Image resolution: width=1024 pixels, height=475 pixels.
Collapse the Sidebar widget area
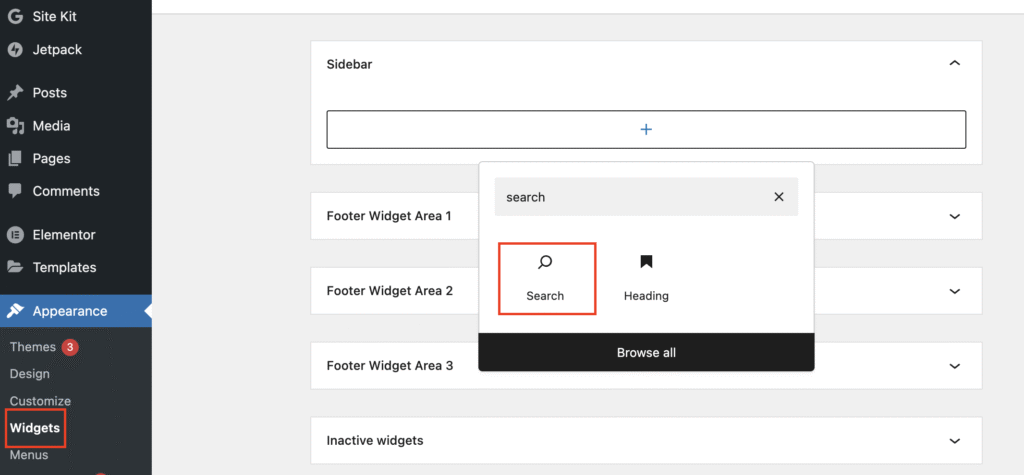pos(954,64)
